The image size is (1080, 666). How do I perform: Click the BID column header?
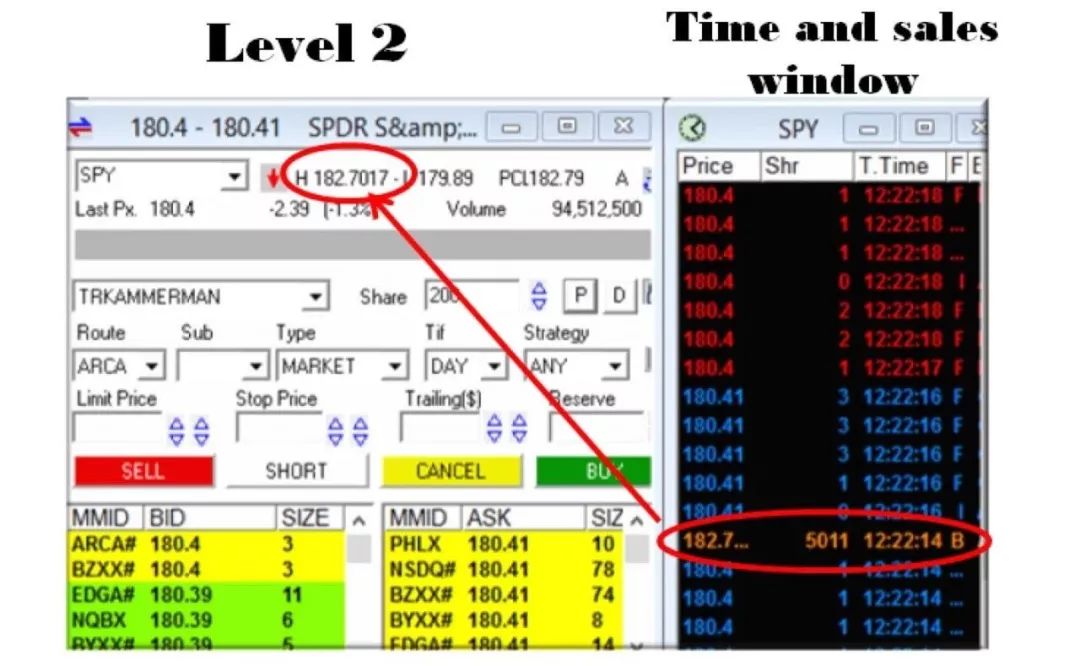click(x=209, y=518)
